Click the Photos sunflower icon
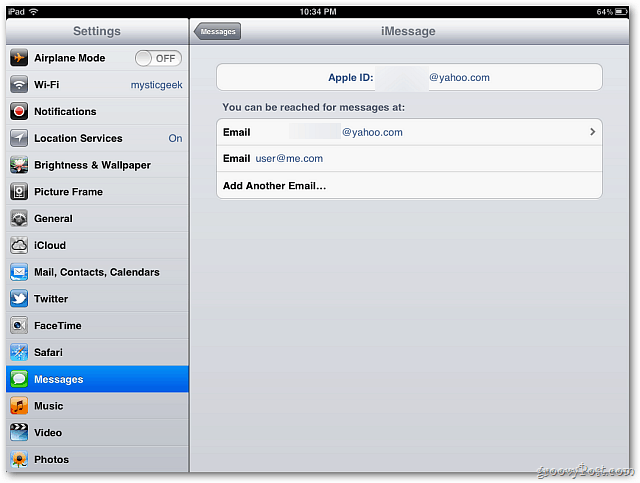 click(19, 459)
